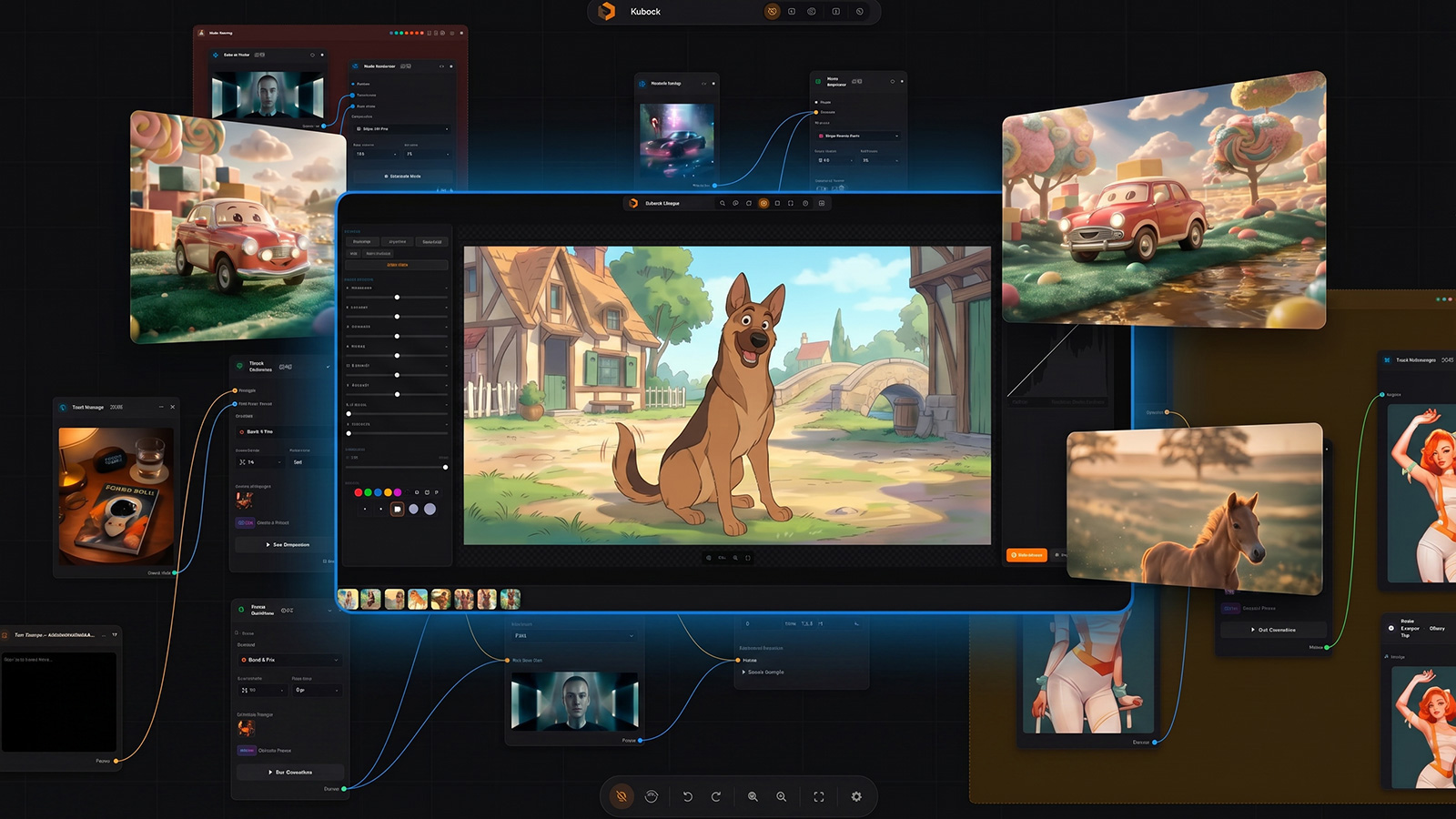Select the first thumbnail in the editor filmstrip
Image resolution: width=1456 pixels, height=819 pixels.
point(347,599)
